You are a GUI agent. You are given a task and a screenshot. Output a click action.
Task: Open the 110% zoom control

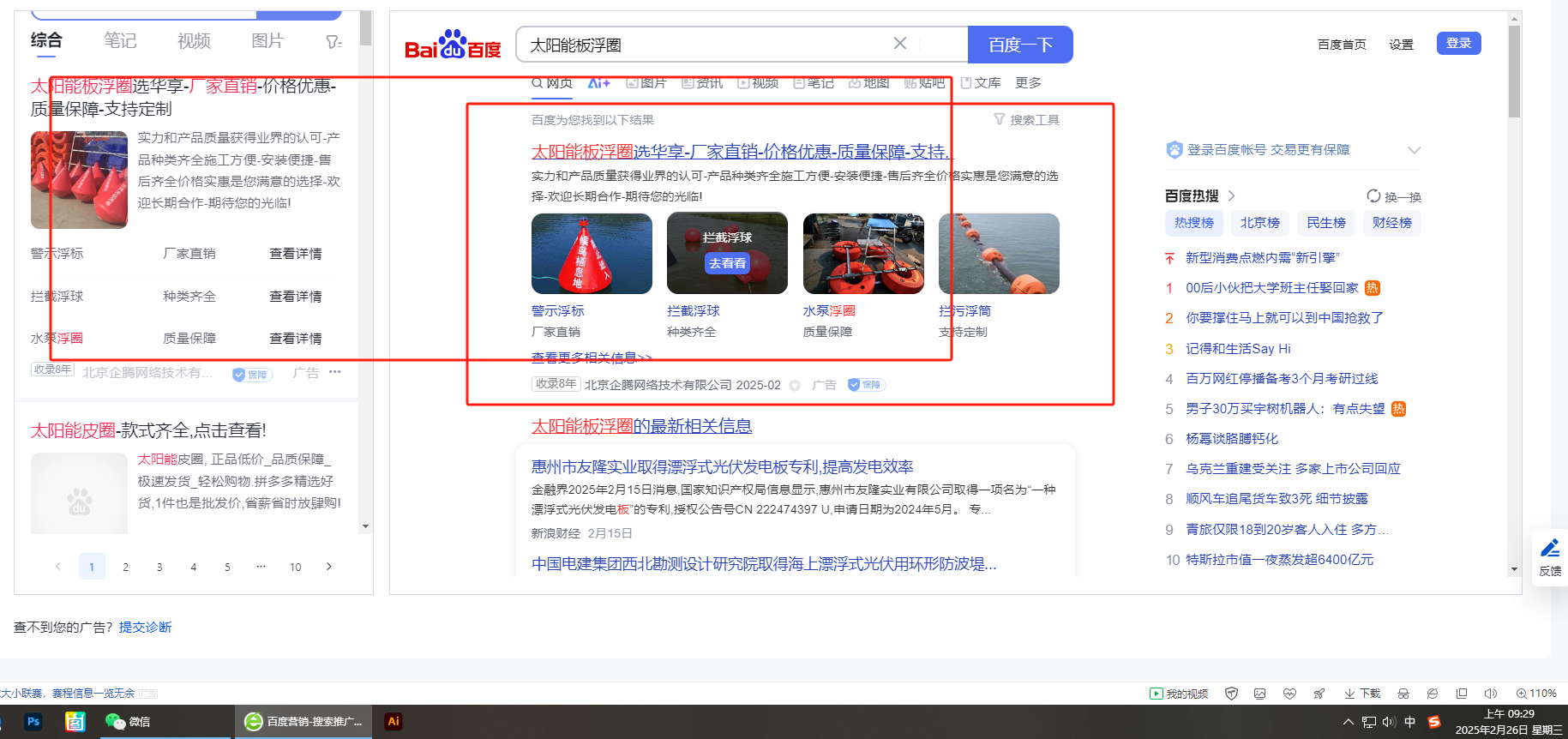(1536, 694)
